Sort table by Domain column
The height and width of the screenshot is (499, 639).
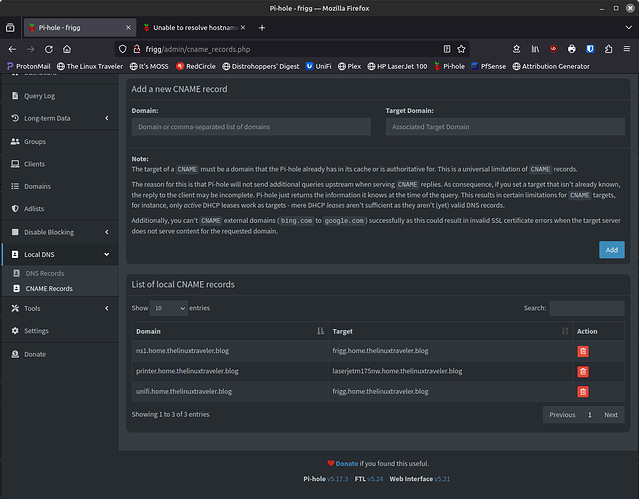coord(230,331)
